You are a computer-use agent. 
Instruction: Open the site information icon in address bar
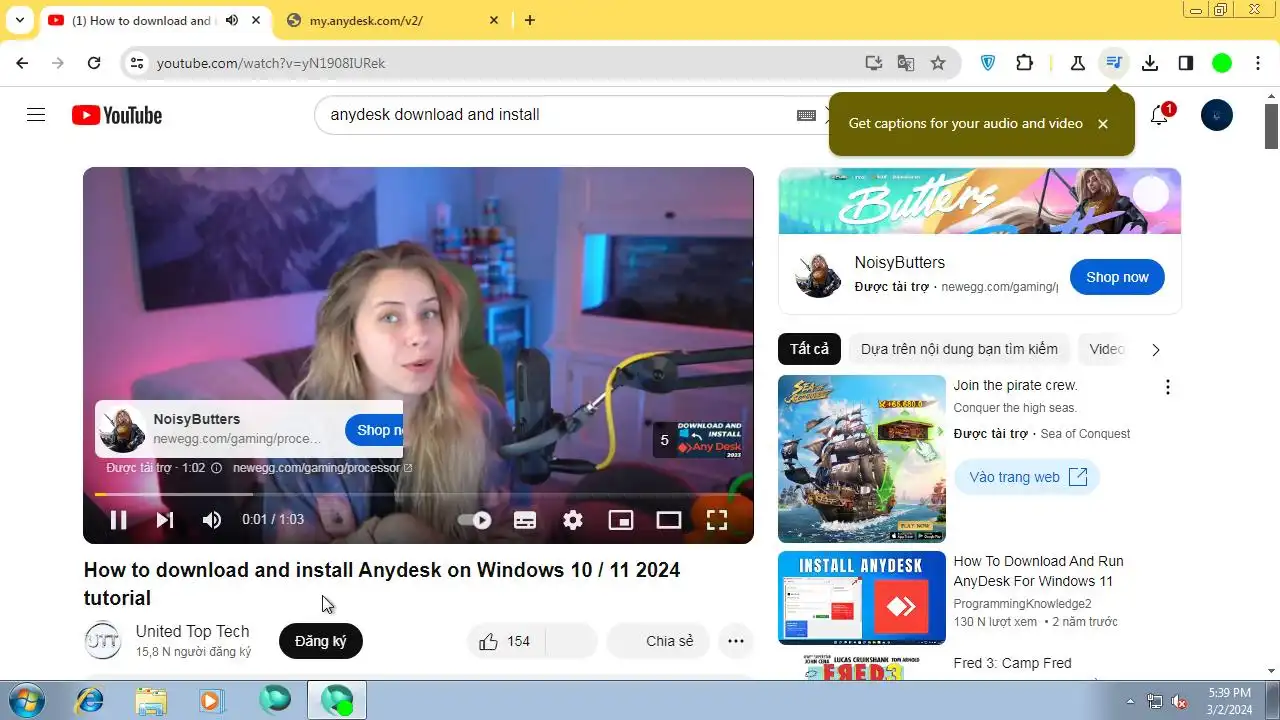(x=138, y=63)
